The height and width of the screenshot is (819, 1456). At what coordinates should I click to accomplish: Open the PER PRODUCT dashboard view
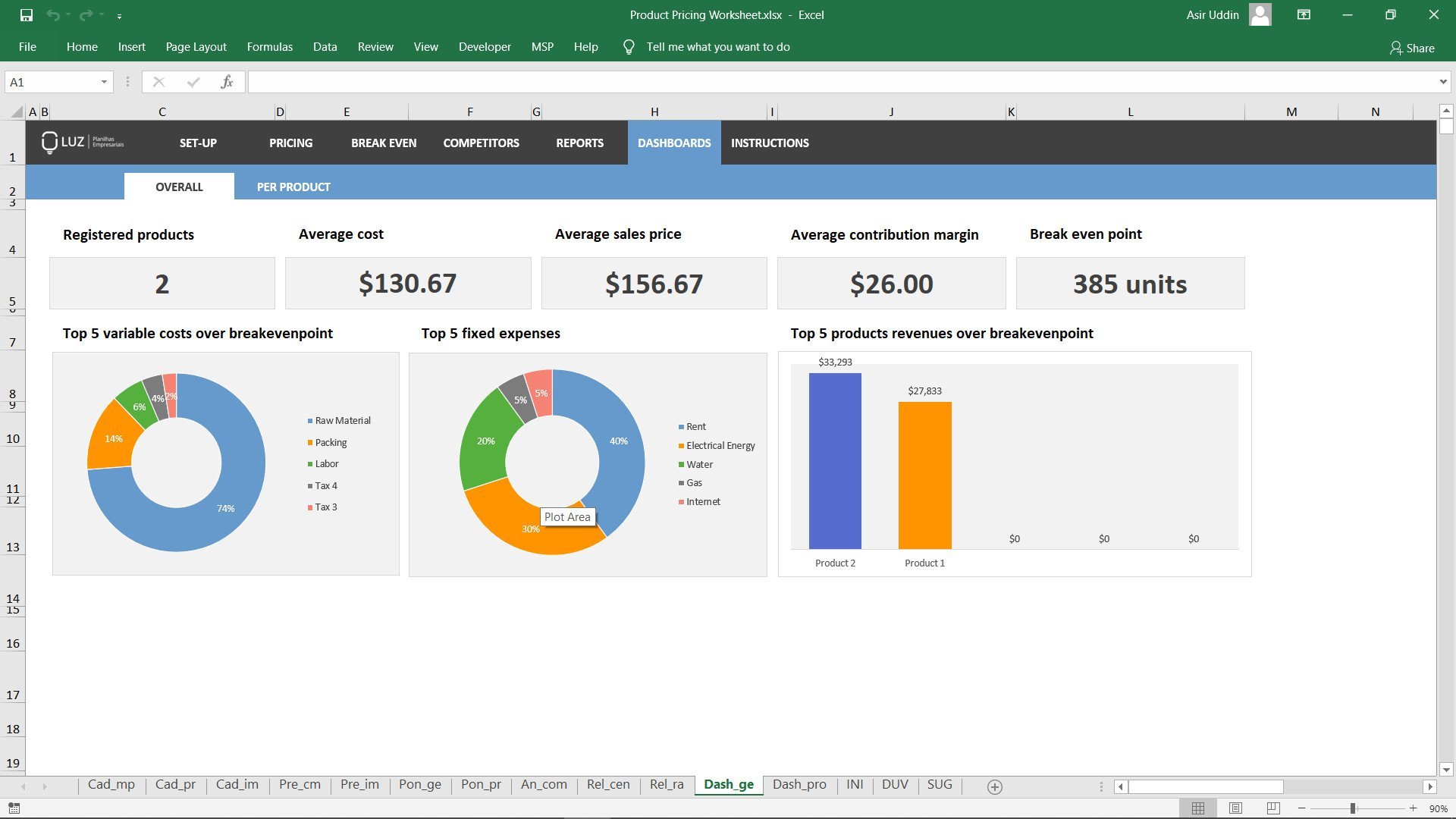(x=293, y=187)
